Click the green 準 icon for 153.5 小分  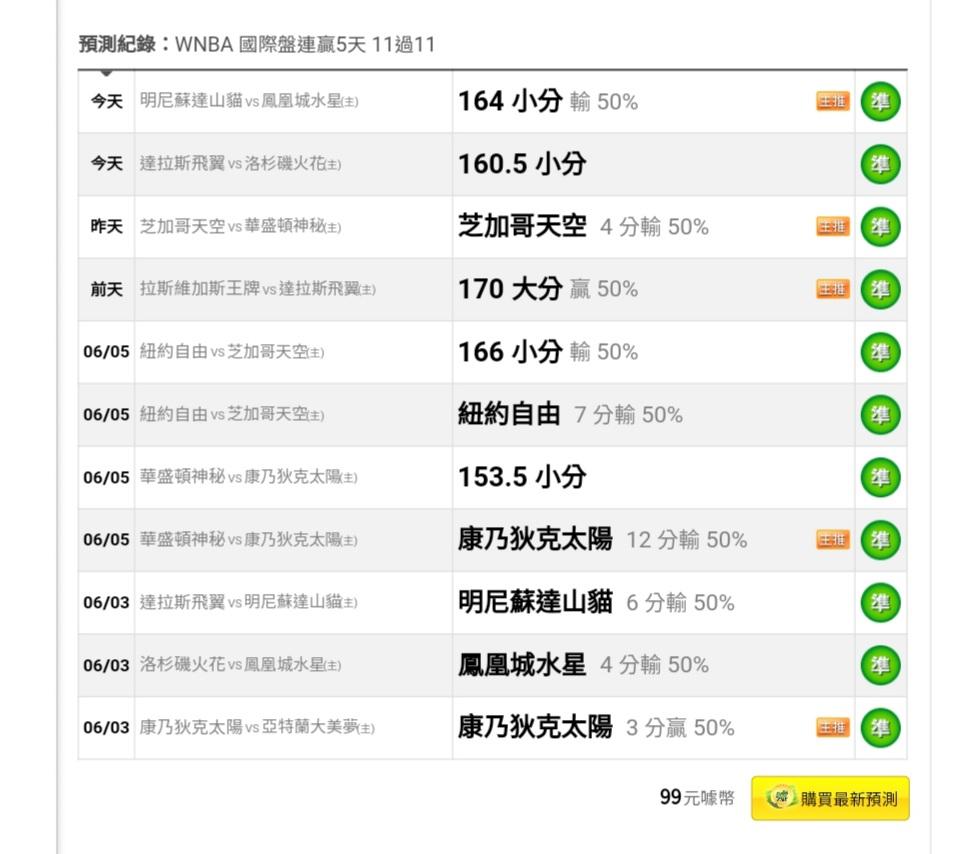[x=880, y=477]
